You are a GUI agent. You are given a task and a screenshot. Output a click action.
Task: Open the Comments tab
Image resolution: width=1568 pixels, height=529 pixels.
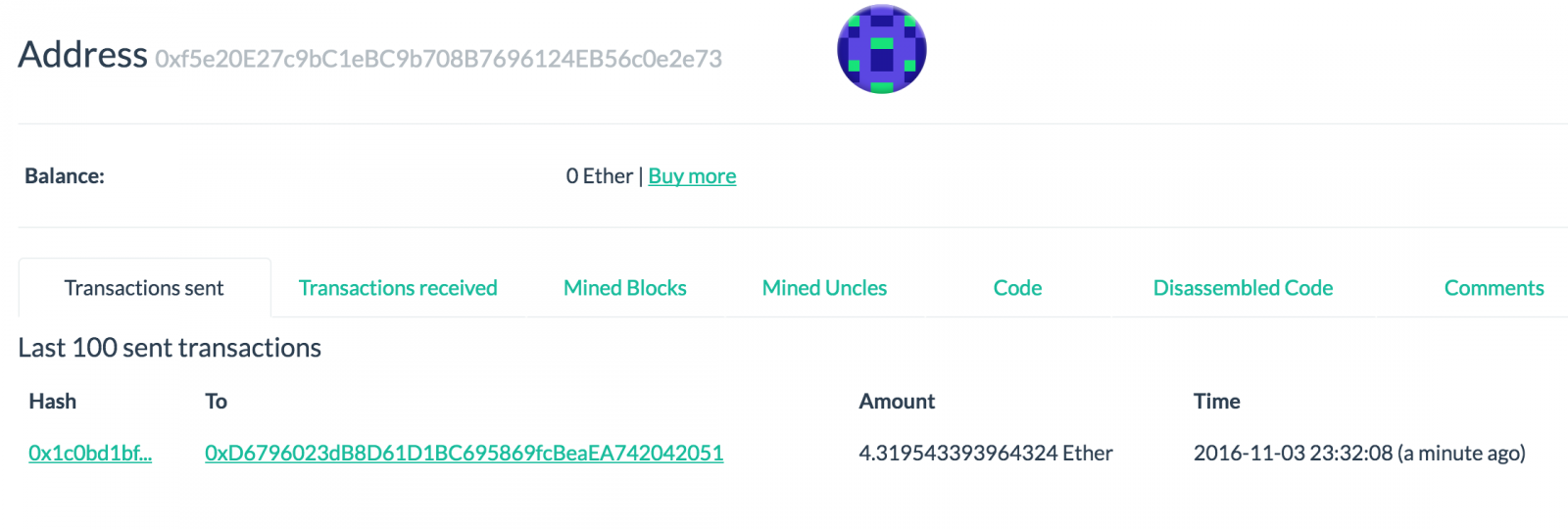click(1494, 288)
